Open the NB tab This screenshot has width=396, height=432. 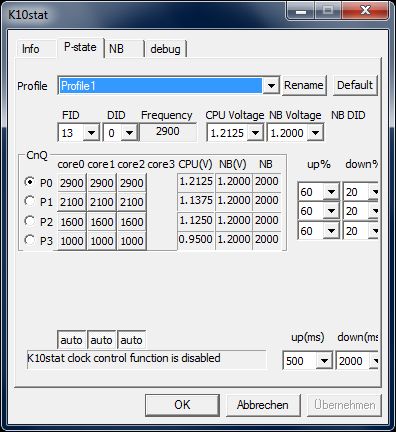(x=124, y=49)
